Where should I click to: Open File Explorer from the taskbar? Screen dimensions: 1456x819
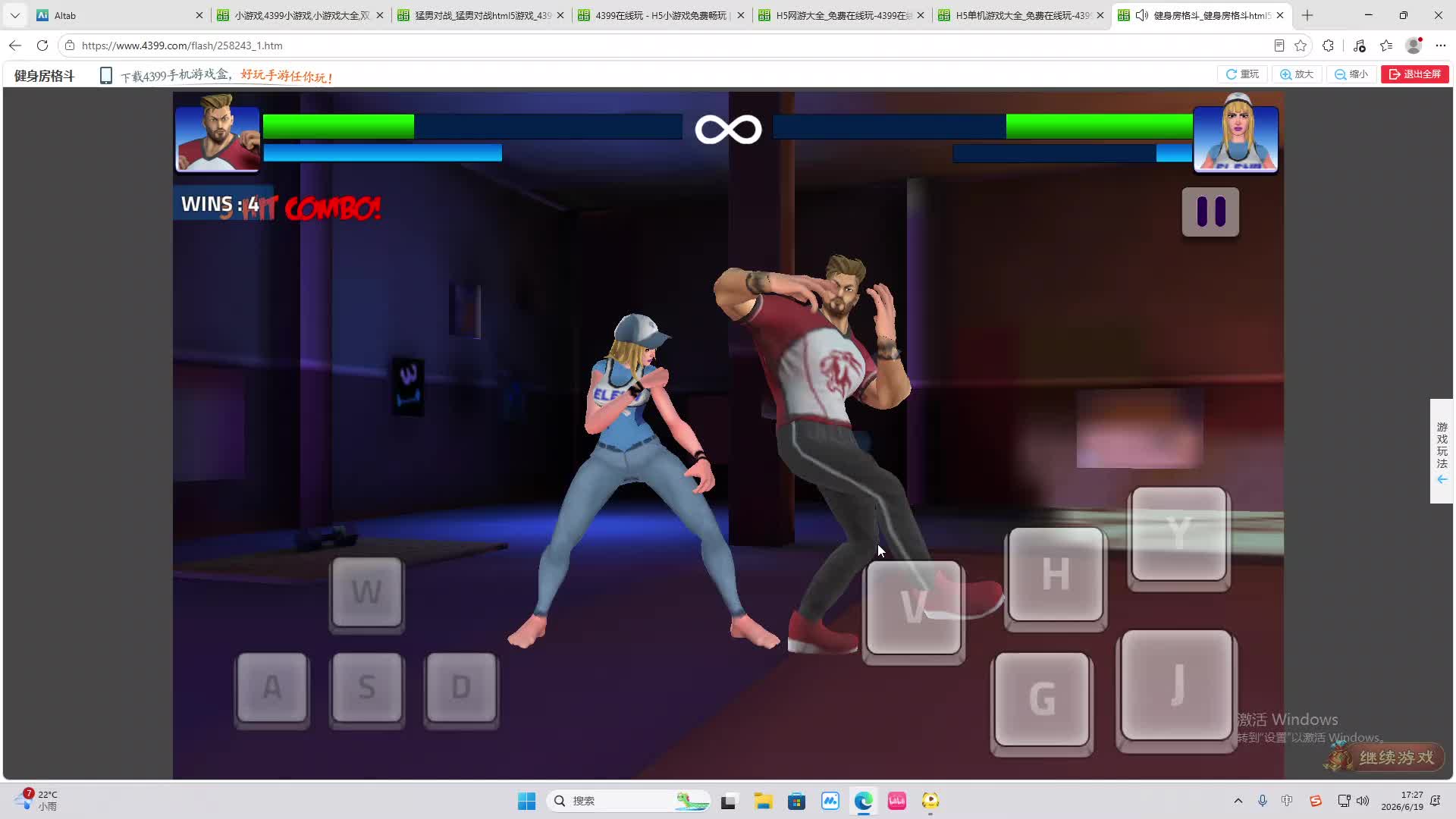point(763,801)
